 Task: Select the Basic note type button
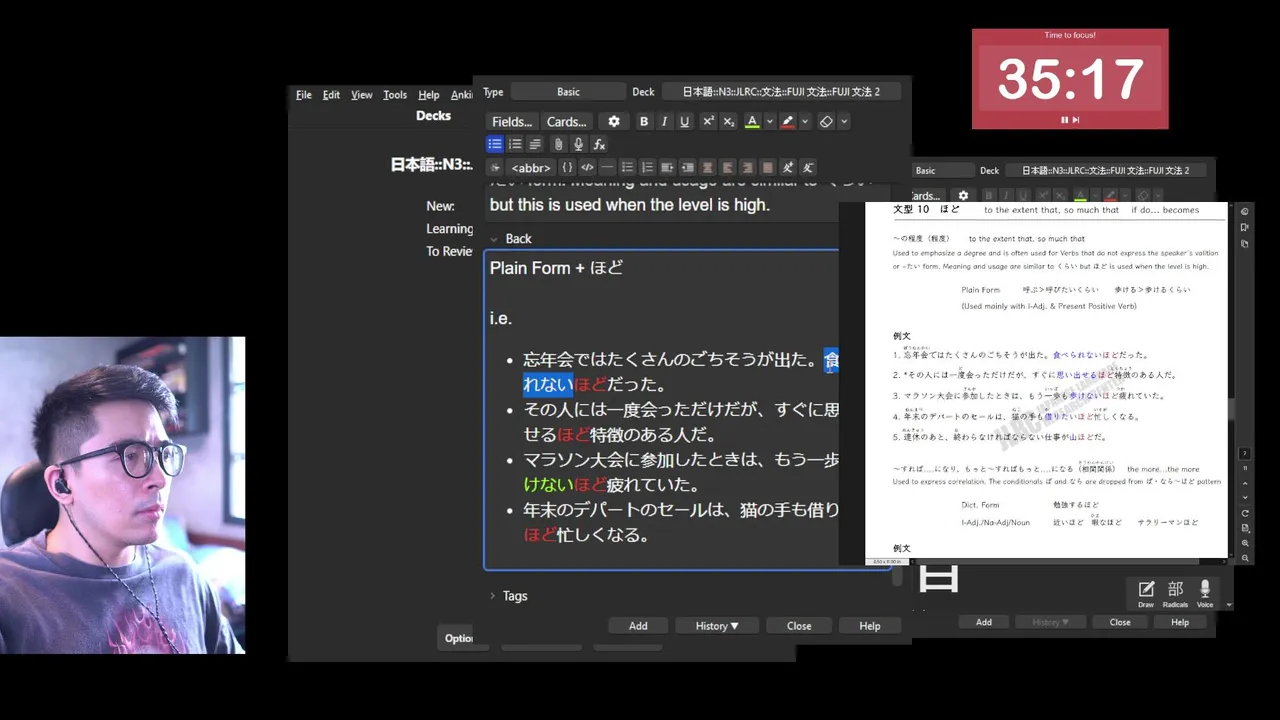pyautogui.click(x=568, y=92)
